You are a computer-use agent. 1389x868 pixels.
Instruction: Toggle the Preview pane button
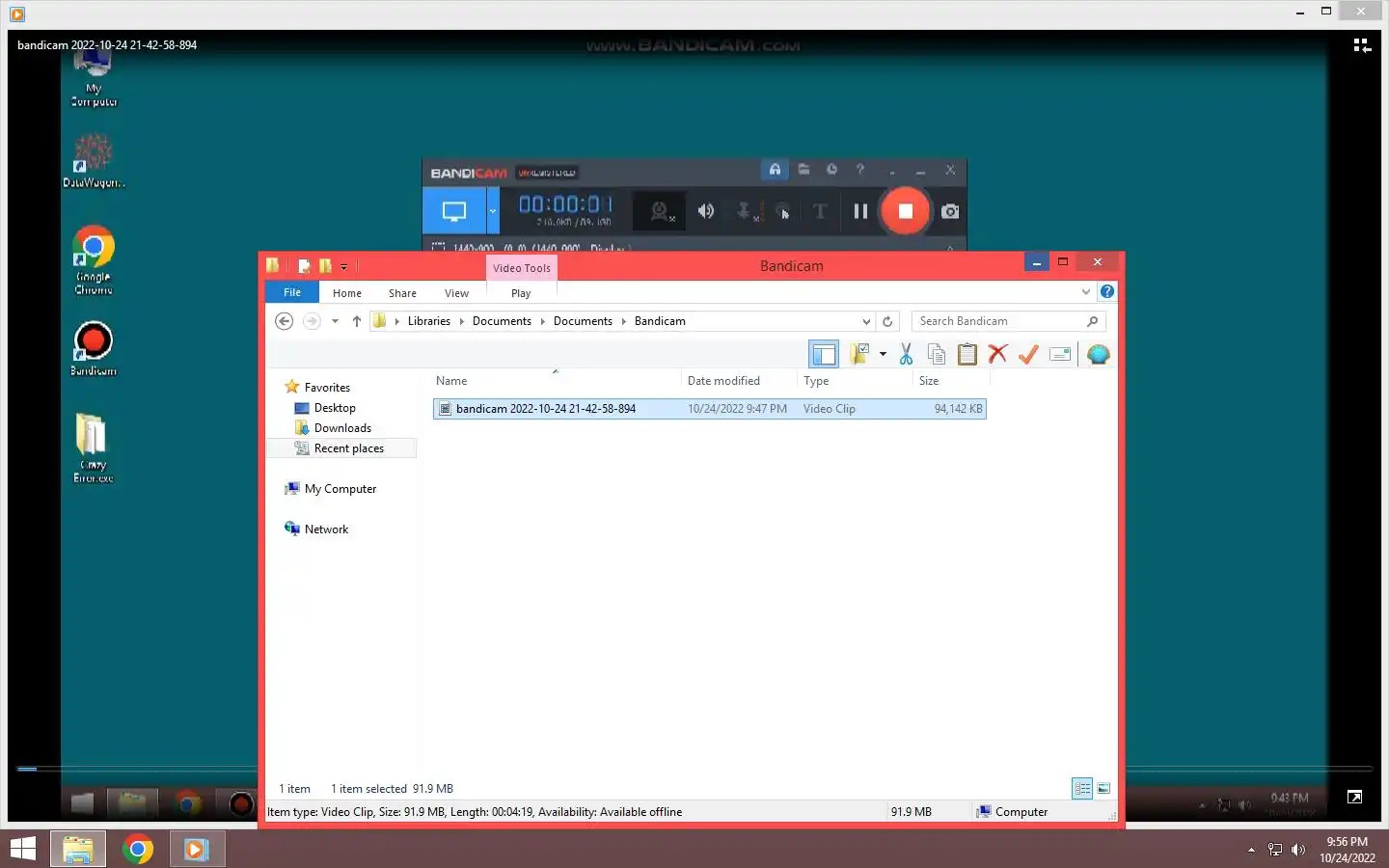pos(824,354)
